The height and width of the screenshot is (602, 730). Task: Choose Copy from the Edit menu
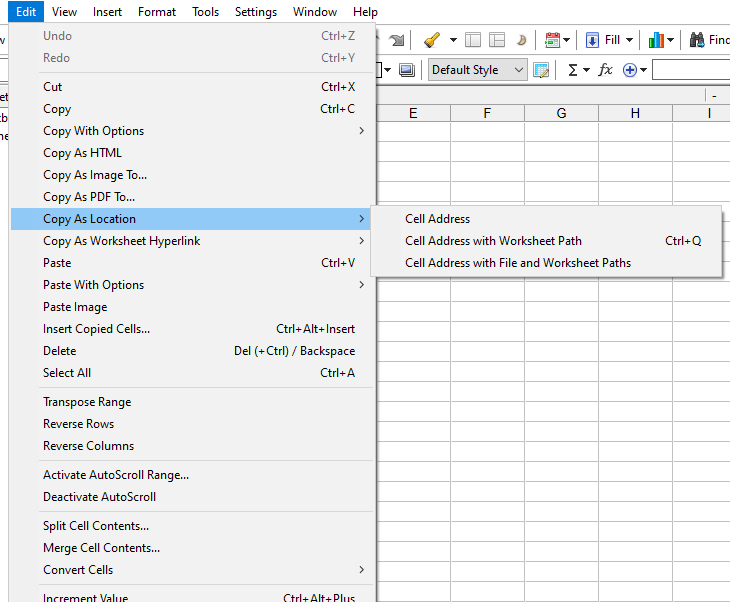point(192,109)
